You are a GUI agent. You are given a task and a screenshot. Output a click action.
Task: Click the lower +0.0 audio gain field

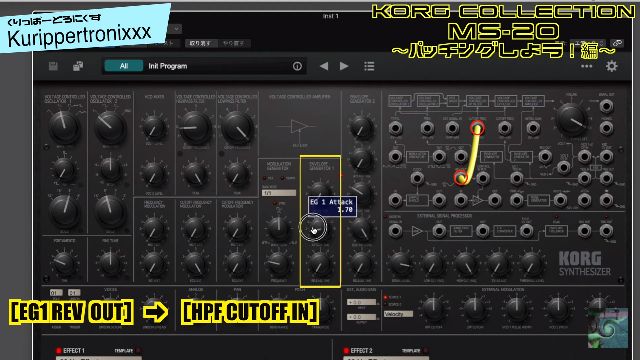tap(361, 317)
